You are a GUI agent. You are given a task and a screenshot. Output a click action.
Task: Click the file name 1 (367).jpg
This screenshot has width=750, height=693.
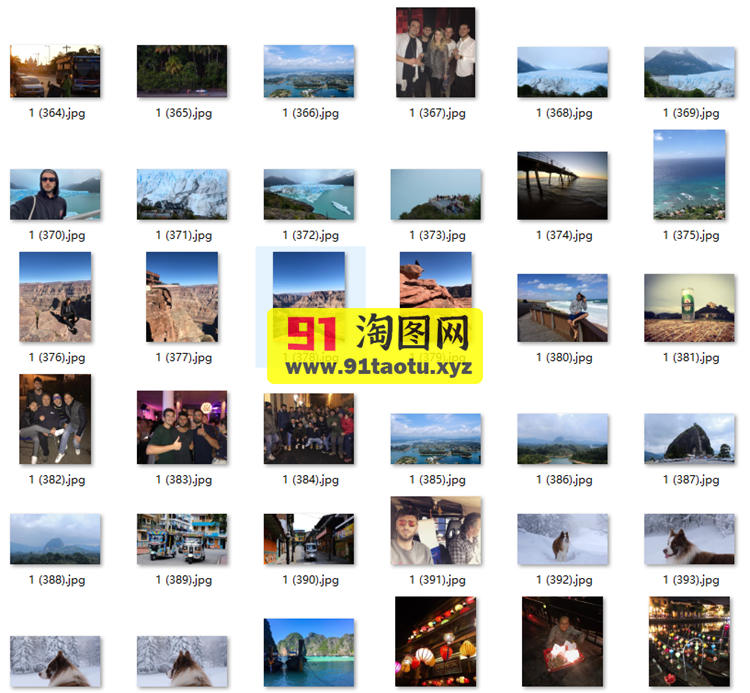(x=437, y=113)
